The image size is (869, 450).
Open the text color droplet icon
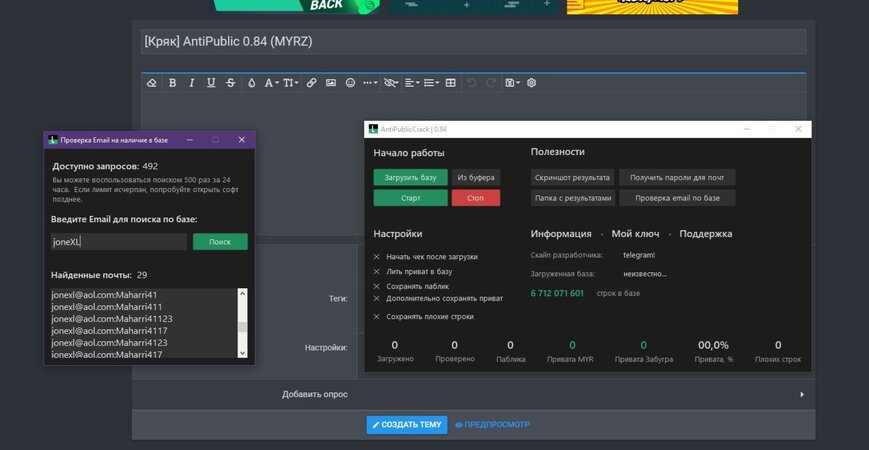(x=252, y=83)
